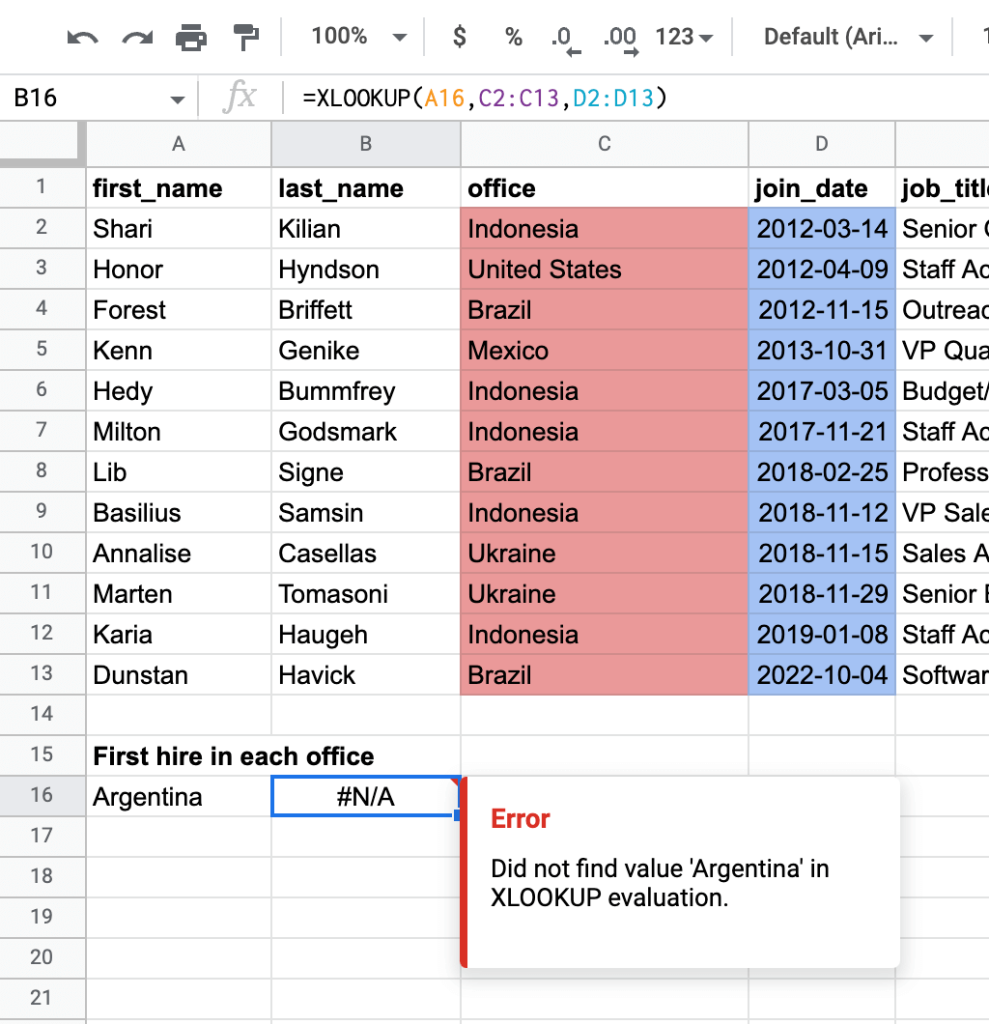
Task: Click date cell 2017-03-05
Action: pyautogui.click(x=822, y=391)
